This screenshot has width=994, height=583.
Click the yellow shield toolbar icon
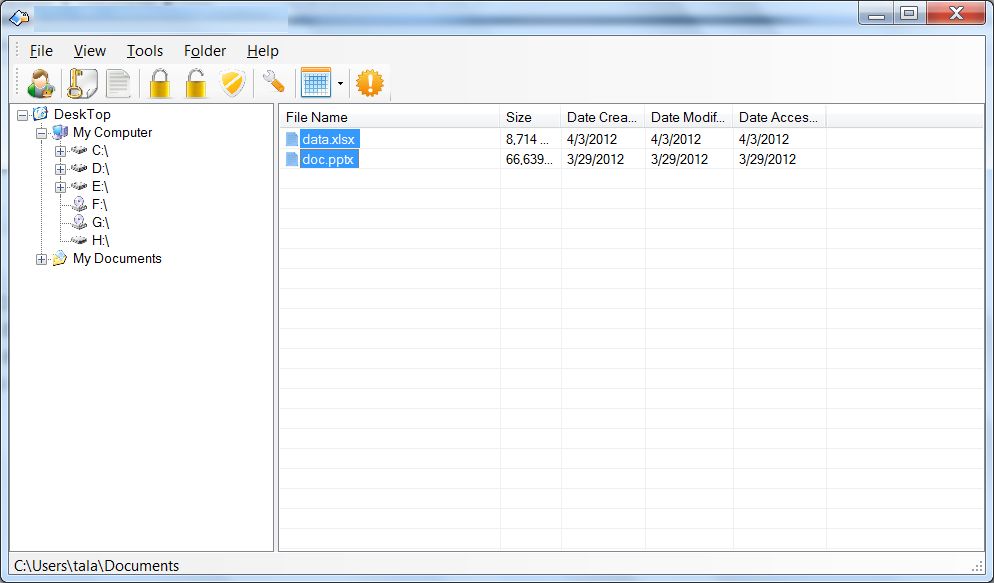pyautogui.click(x=232, y=83)
